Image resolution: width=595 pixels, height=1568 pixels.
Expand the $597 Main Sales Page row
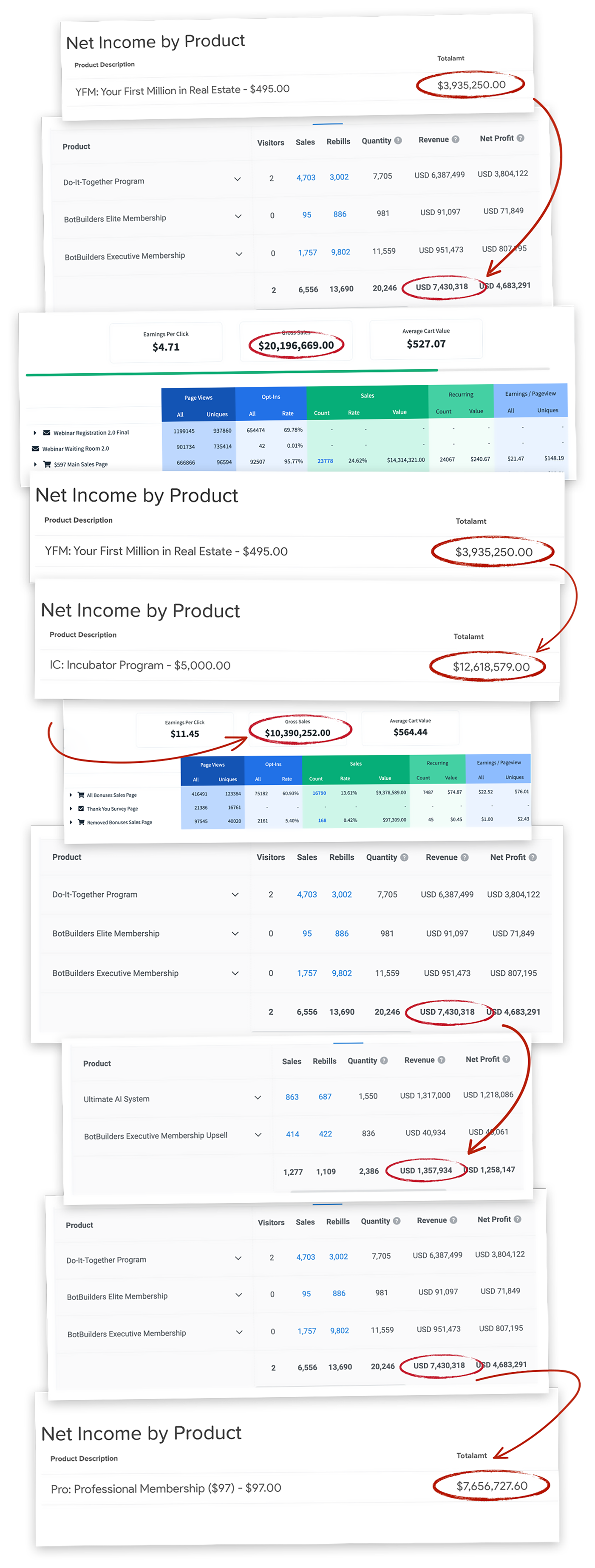coord(35,464)
